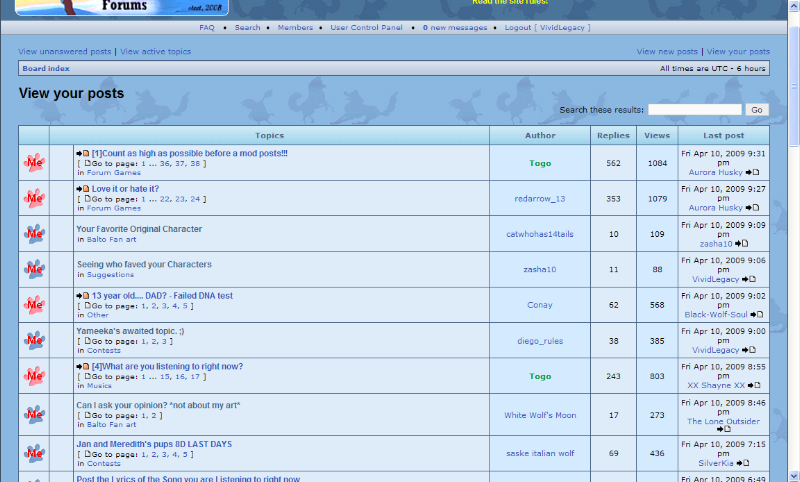Go to page 24 of Love it or hate it
This screenshot has height=482, width=800.
click(x=195, y=199)
